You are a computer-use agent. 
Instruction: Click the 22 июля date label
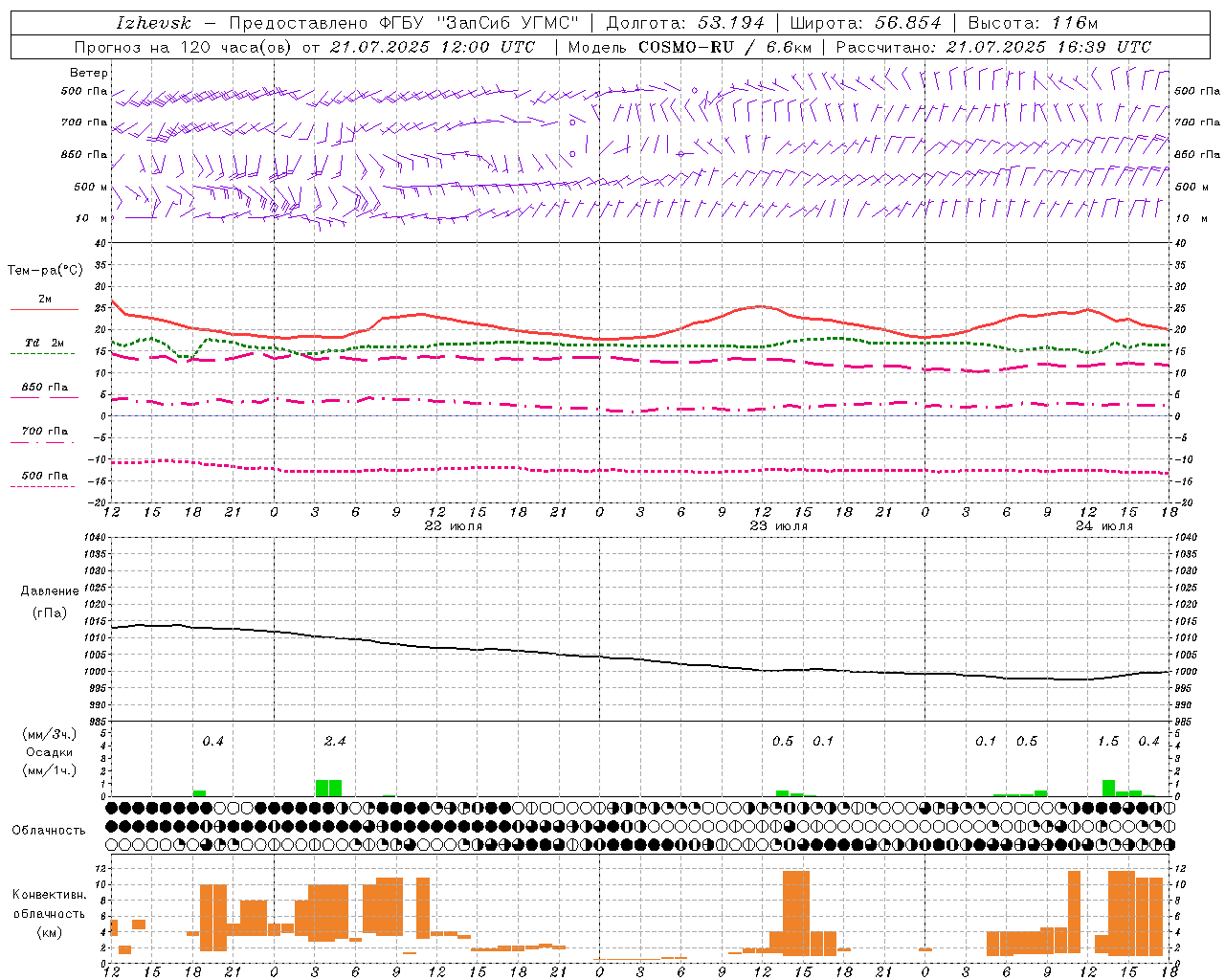[x=454, y=526]
